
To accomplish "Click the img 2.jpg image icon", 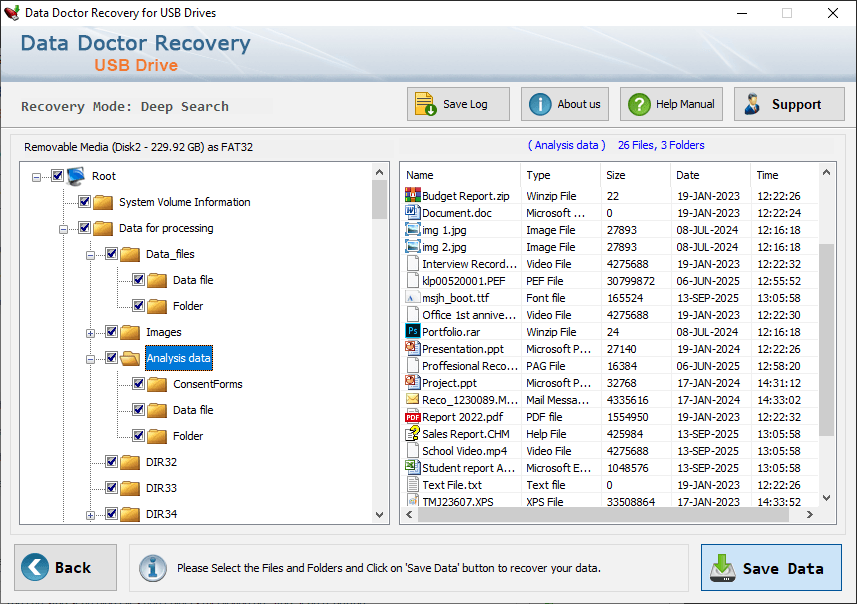I will (x=413, y=246).
